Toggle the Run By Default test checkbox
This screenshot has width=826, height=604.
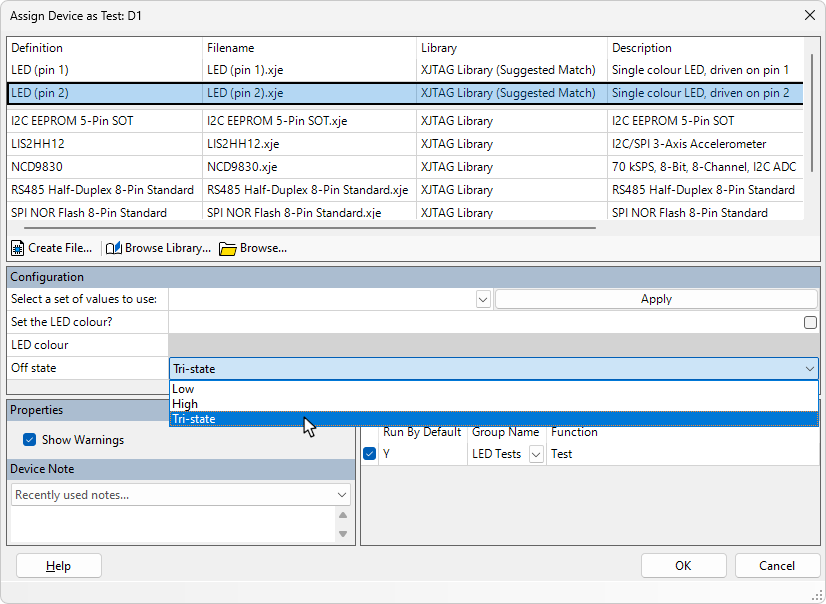[x=370, y=454]
